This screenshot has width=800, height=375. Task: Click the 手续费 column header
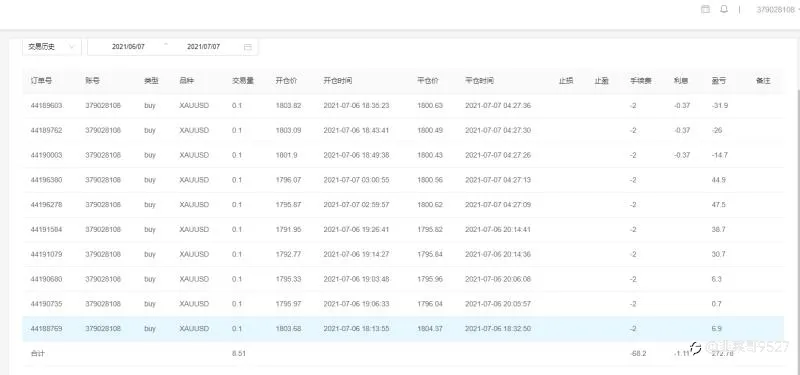(640, 81)
